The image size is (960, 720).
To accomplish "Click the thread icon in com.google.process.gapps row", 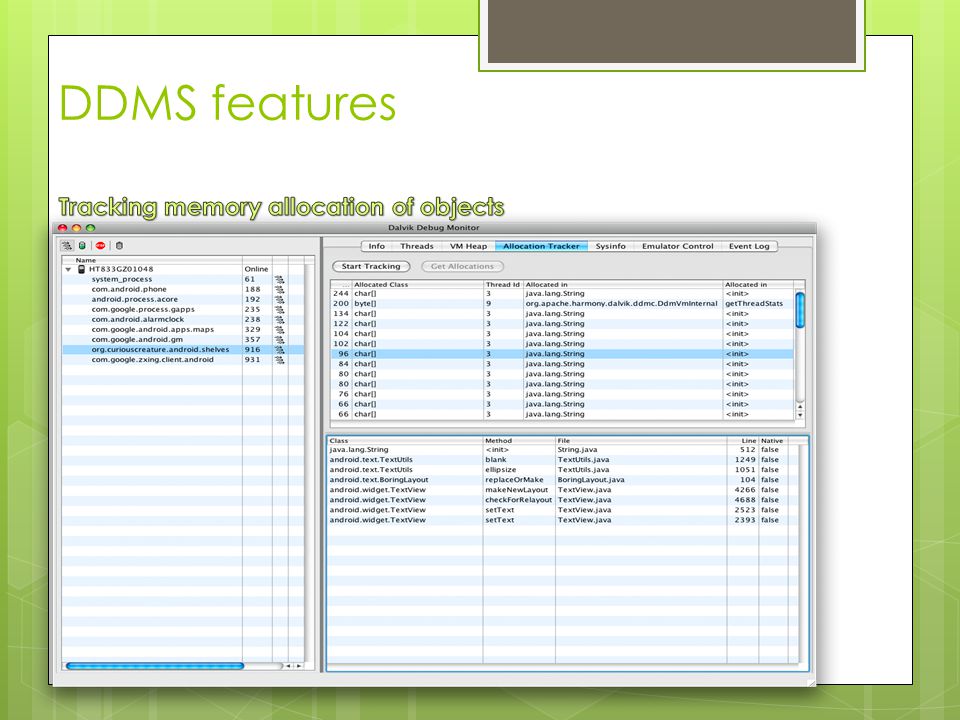I will click(x=280, y=310).
